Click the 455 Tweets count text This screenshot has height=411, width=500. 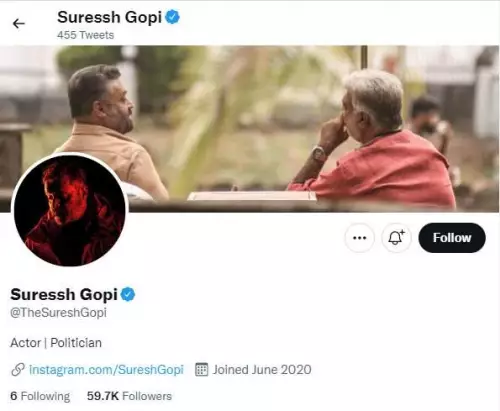[85, 35]
